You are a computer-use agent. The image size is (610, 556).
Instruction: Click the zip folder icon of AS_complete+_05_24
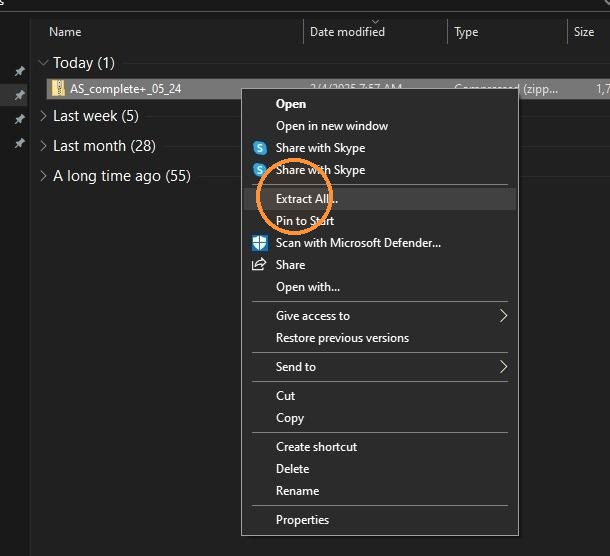pyautogui.click(x=58, y=88)
